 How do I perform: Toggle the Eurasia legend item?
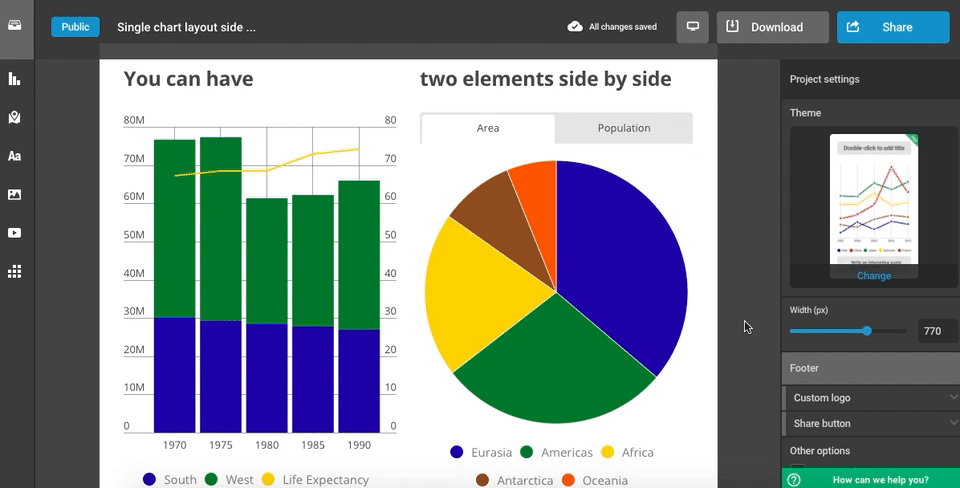484,452
